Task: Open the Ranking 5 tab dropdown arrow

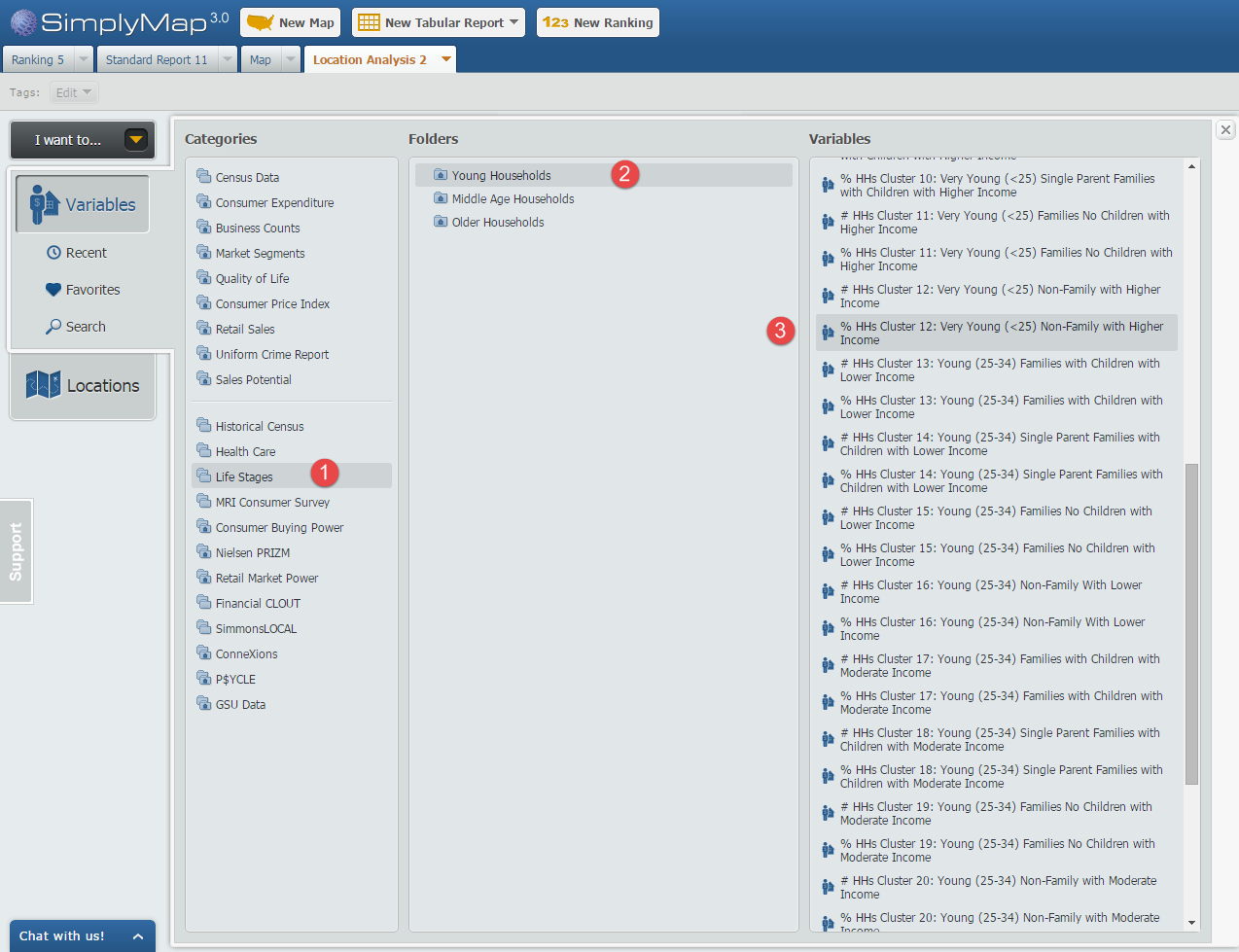Action: (x=83, y=59)
